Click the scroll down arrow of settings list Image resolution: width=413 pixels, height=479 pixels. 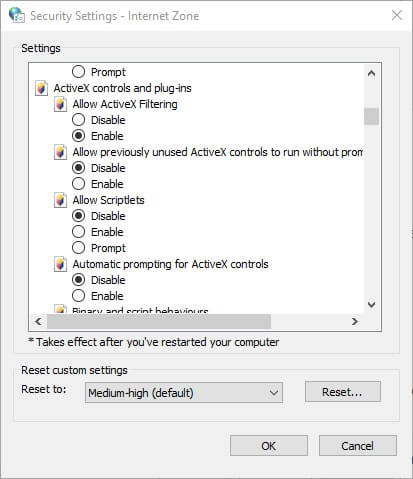(371, 304)
